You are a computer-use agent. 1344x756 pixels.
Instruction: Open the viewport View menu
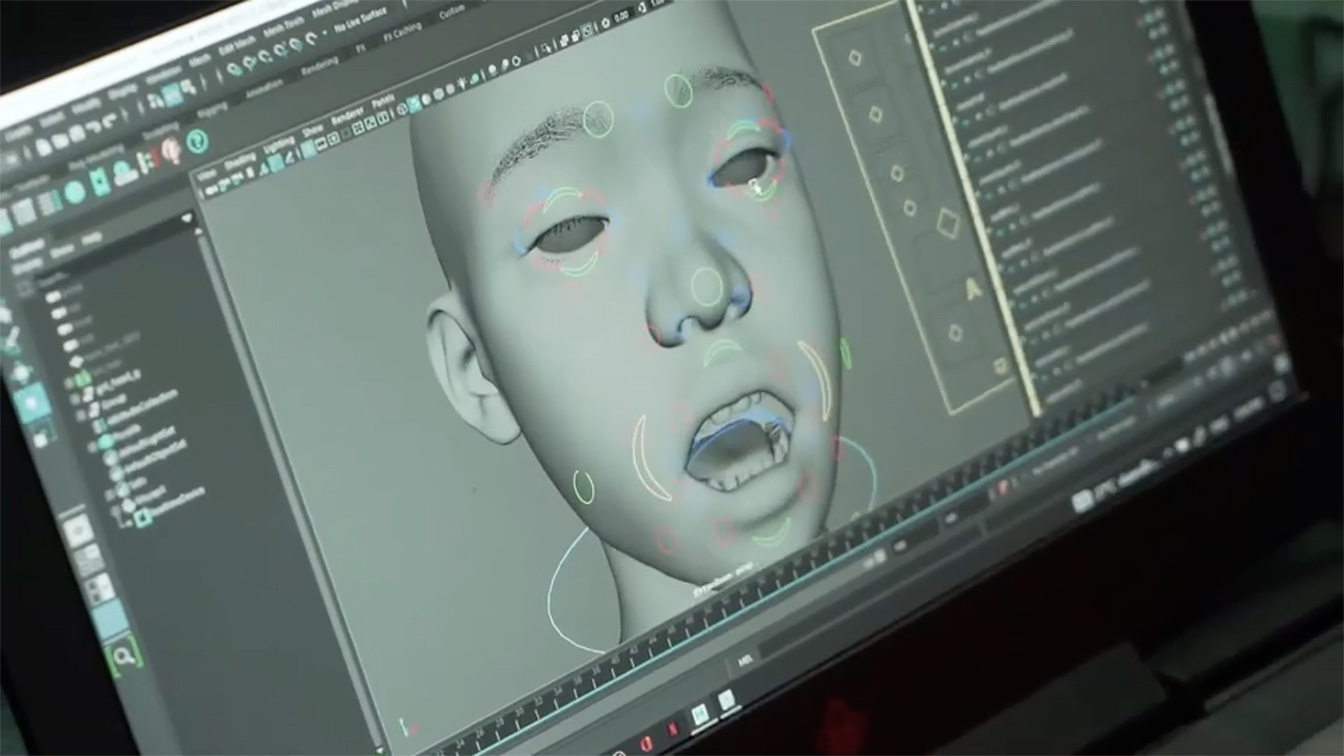tap(206, 175)
